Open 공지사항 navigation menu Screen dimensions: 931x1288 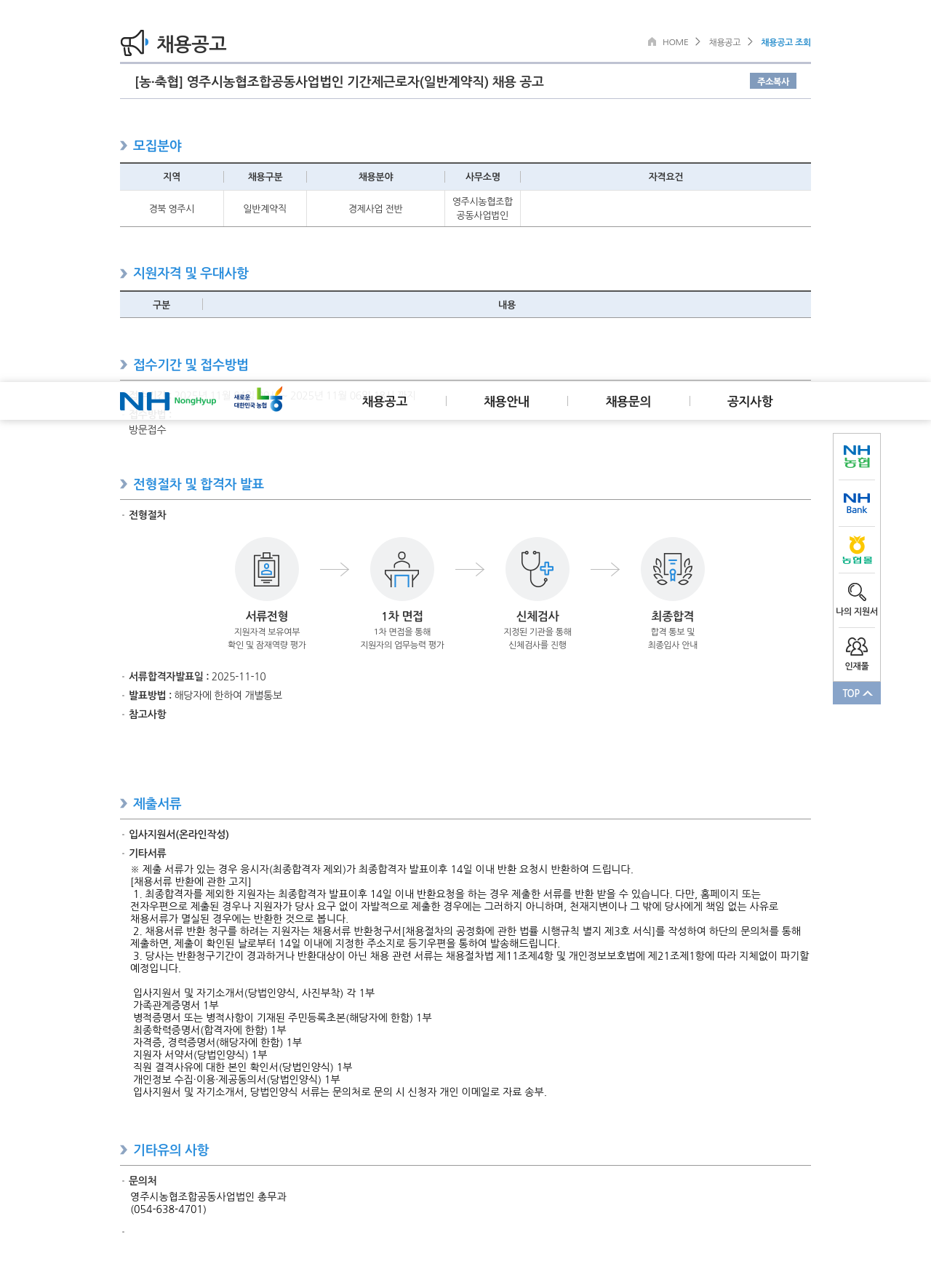click(750, 401)
